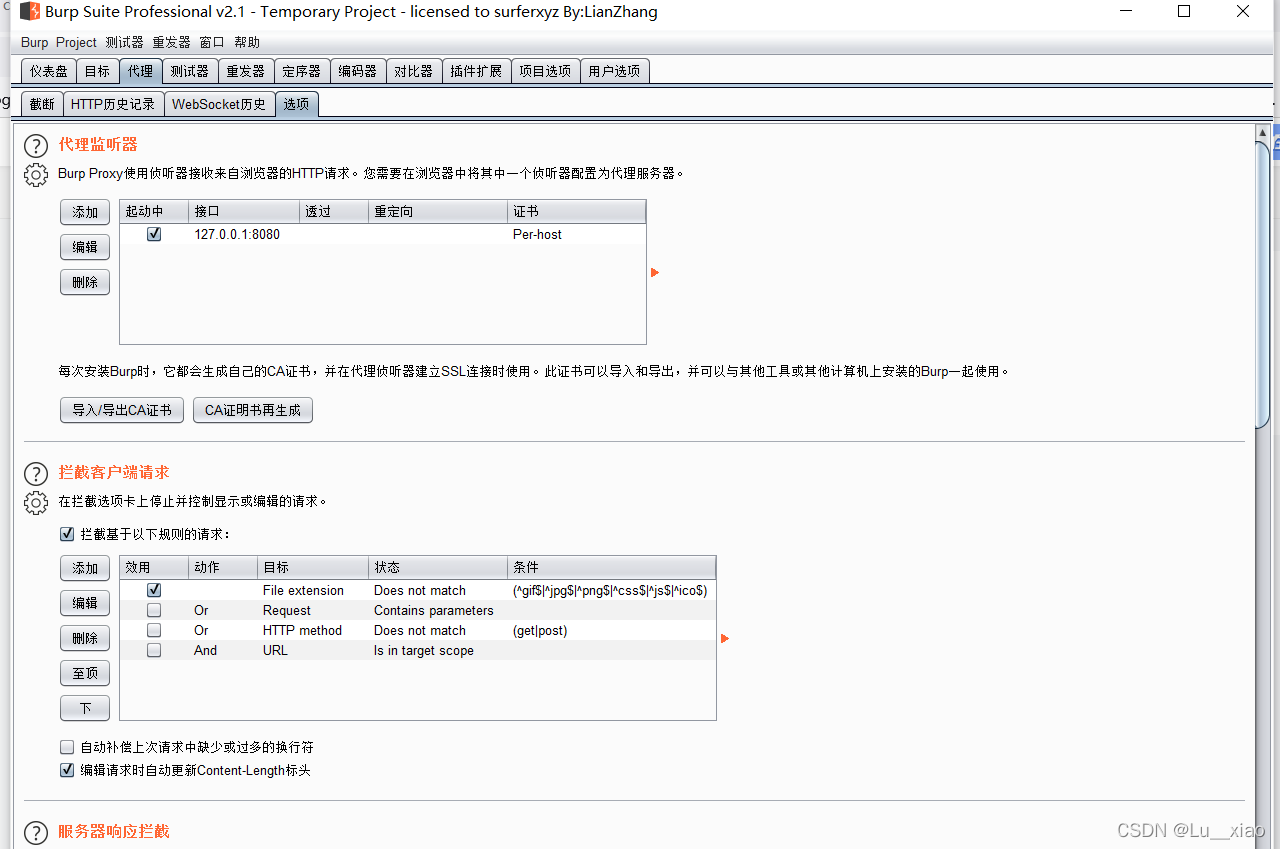
Task: Switch to the 插件扩展 tab
Action: pyautogui.click(x=476, y=71)
